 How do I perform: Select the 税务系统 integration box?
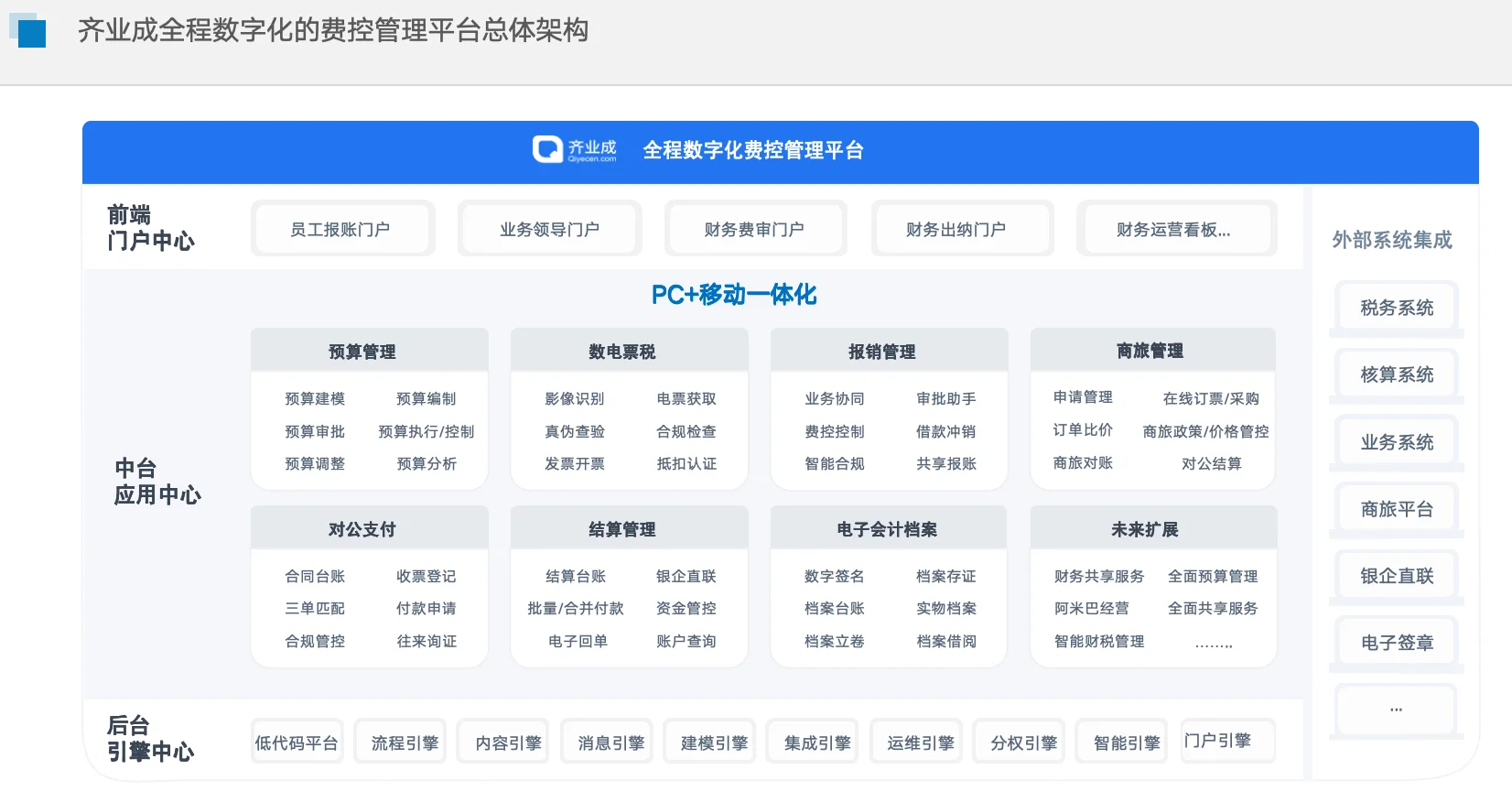point(1397,309)
